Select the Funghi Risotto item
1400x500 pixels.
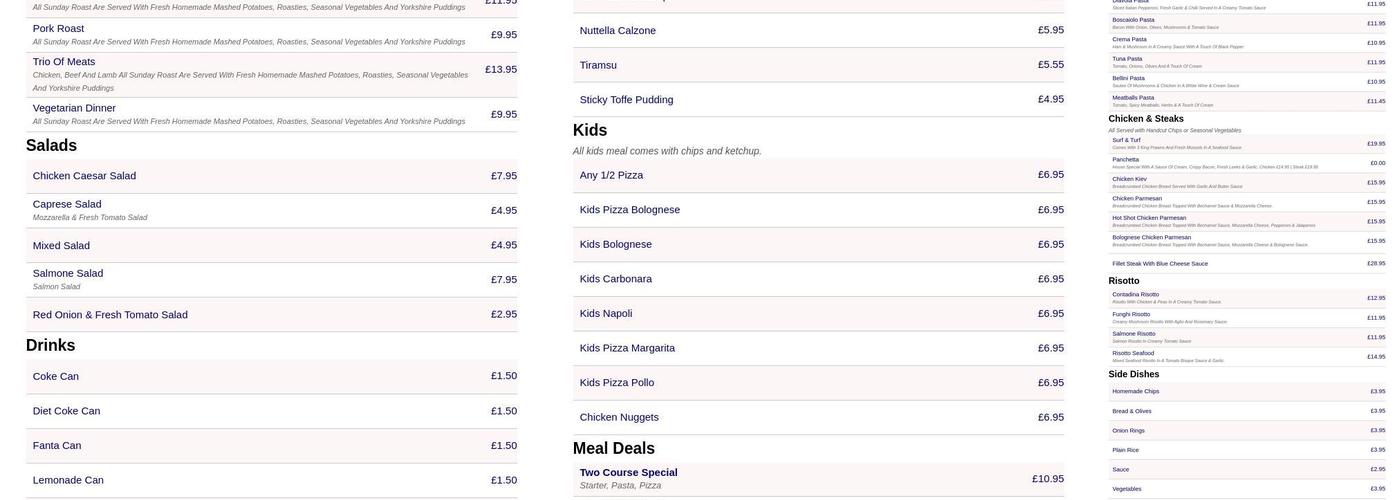pyautogui.click(x=1131, y=314)
